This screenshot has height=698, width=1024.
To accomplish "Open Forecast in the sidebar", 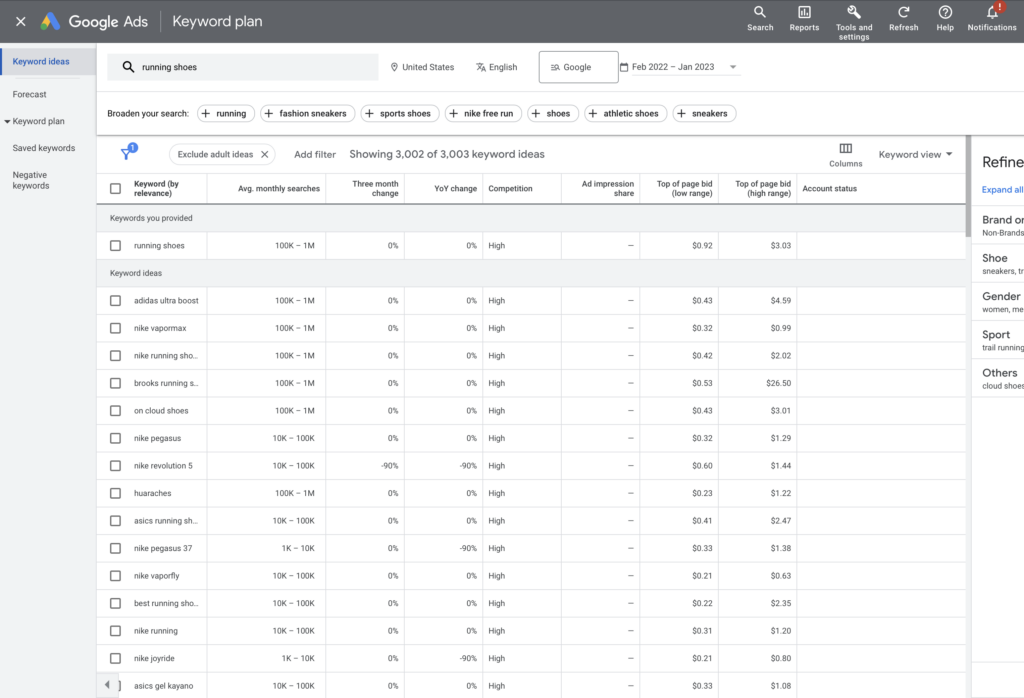I will pos(29,94).
